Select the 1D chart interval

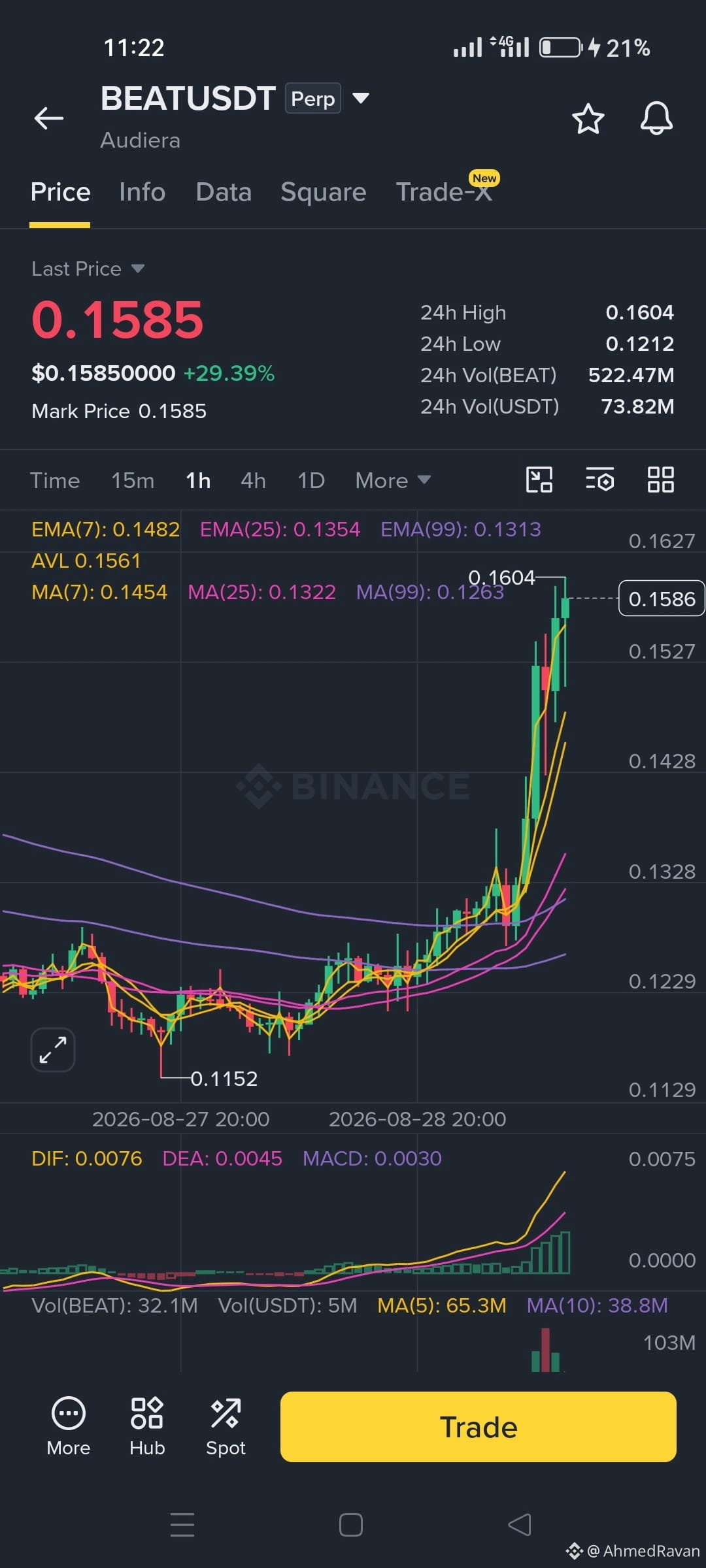pyautogui.click(x=311, y=480)
